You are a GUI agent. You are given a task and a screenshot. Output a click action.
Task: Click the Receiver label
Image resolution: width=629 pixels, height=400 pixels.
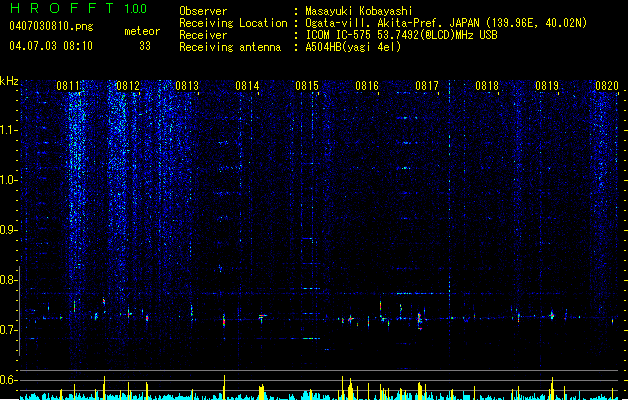[203, 35]
